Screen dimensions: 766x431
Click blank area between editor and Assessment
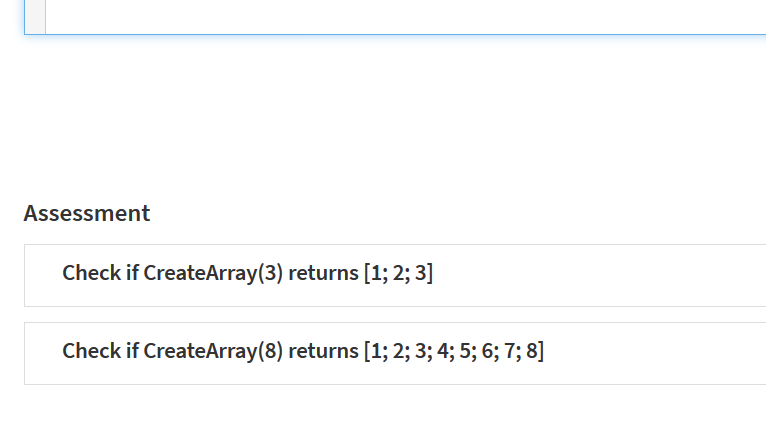pos(400,120)
